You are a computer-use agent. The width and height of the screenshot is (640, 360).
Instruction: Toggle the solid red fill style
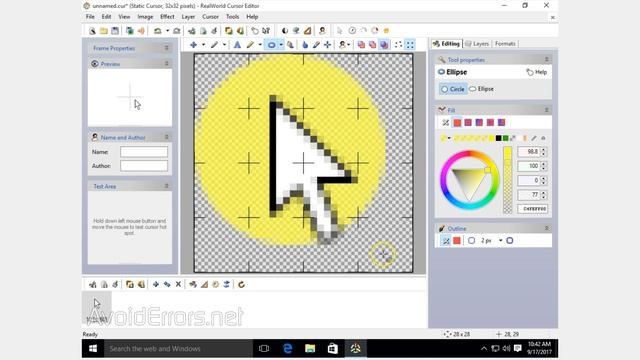click(457, 122)
